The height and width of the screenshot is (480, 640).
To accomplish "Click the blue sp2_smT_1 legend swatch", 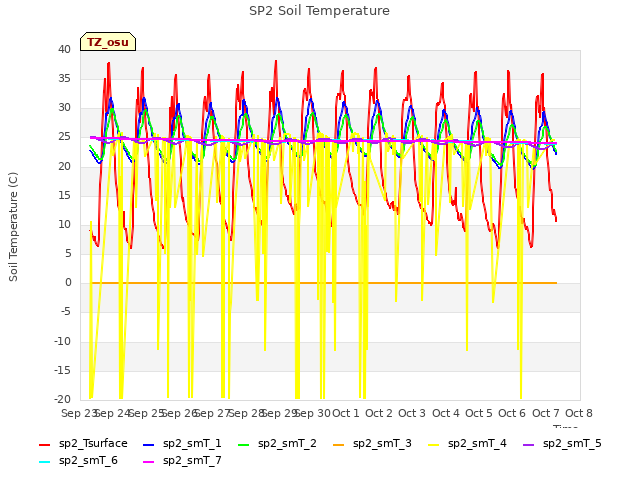I will click(149, 444).
